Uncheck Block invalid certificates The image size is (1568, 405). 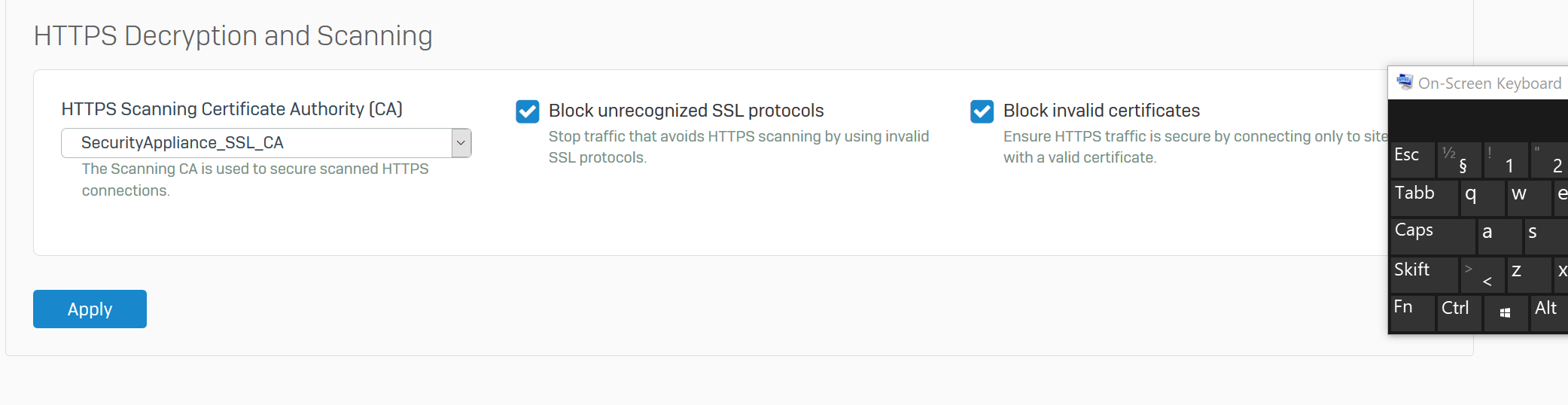point(982,111)
